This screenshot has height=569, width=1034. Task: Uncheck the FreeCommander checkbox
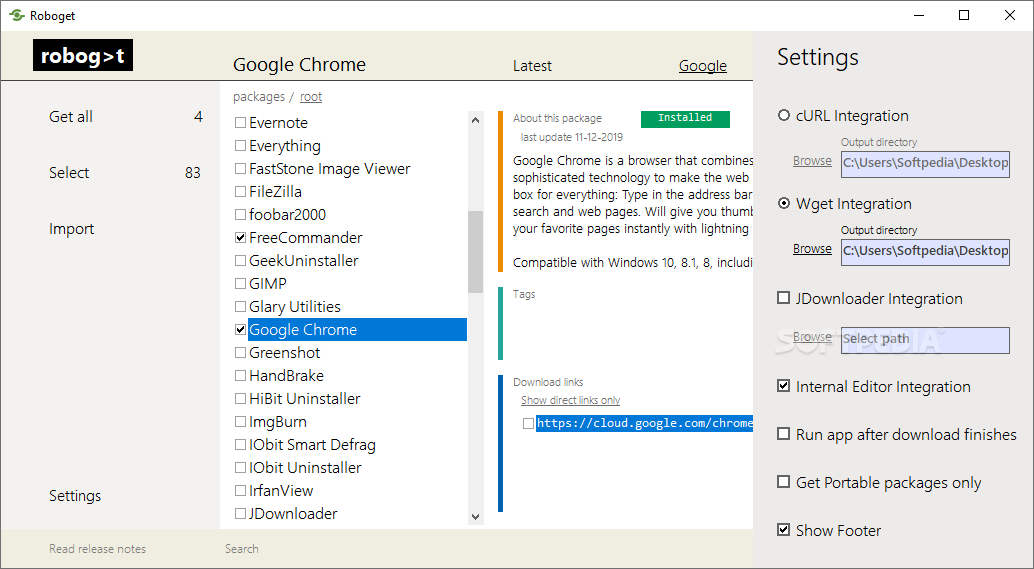click(241, 237)
